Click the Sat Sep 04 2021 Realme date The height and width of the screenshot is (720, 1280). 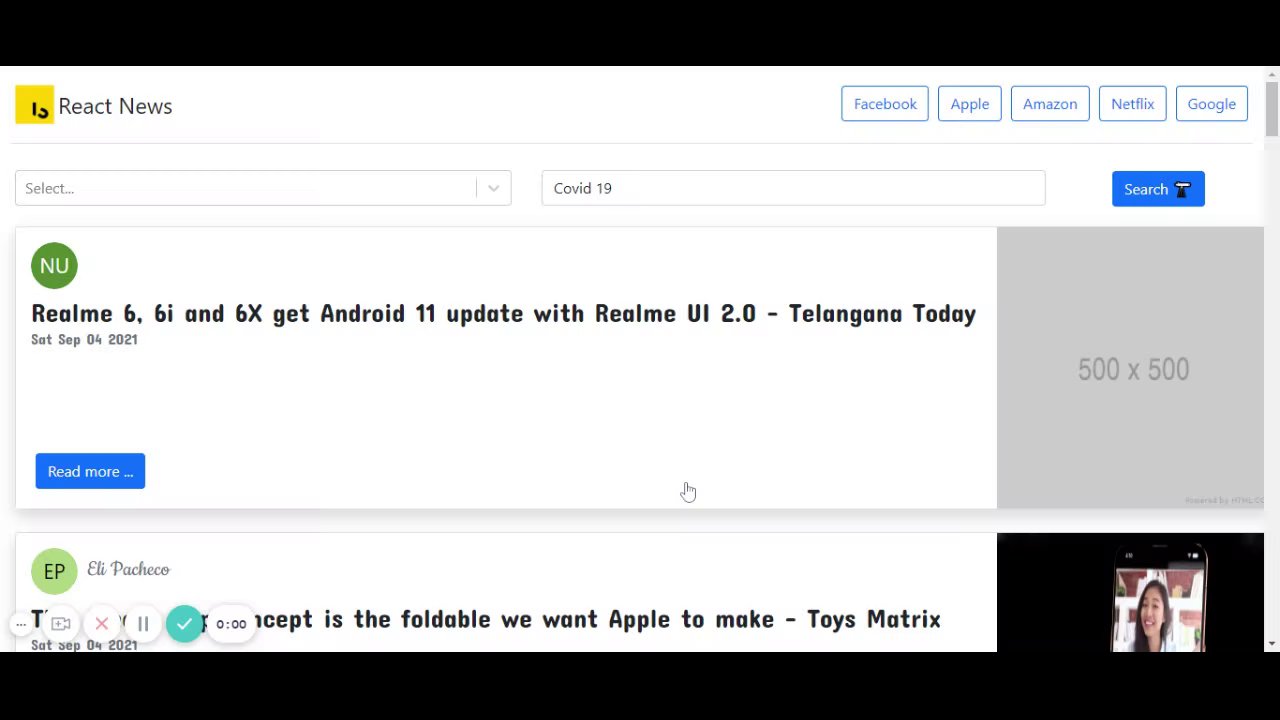[84, 340]
